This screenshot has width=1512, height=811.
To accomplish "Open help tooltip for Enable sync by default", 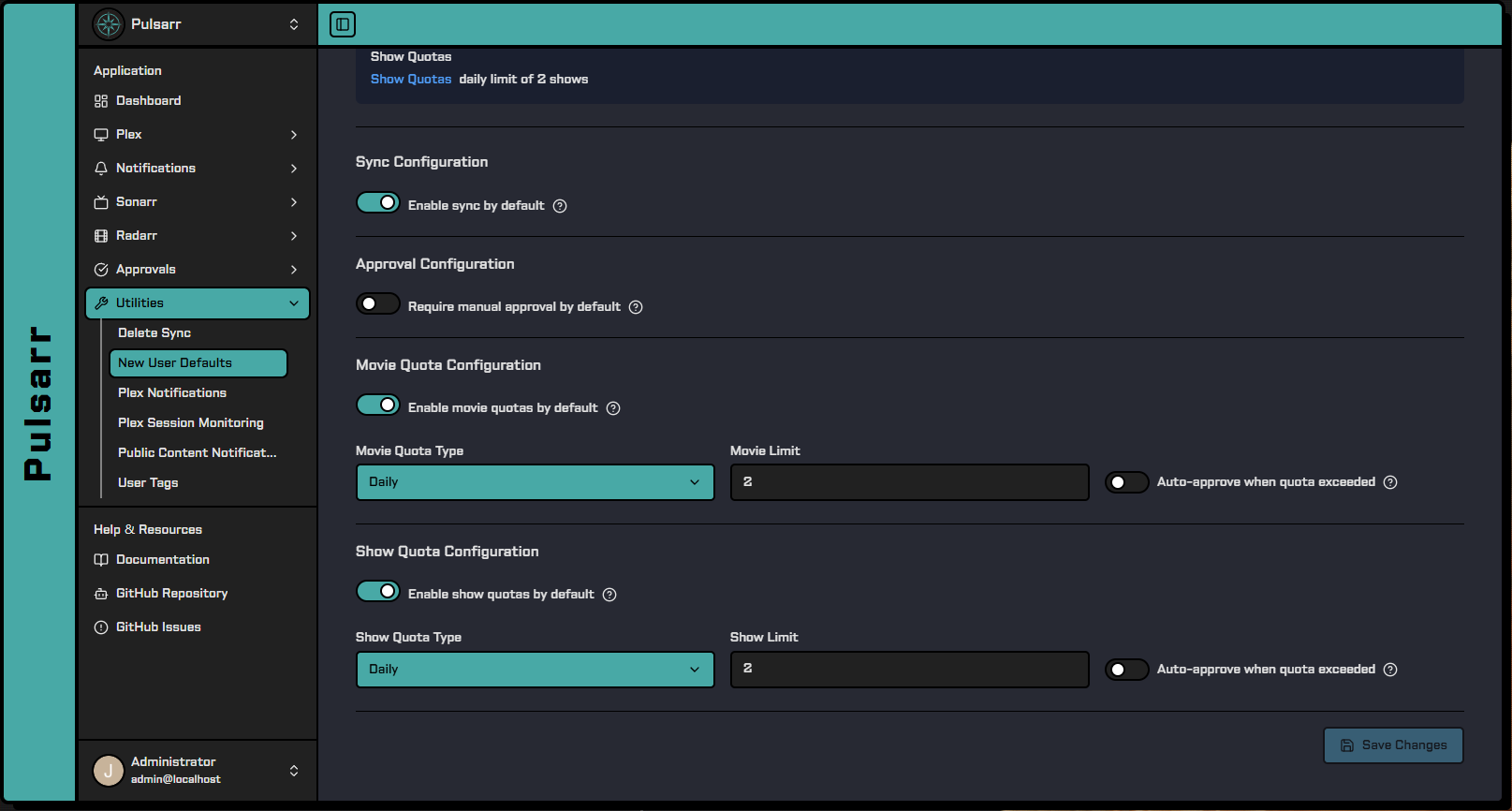I will point(560,206).
